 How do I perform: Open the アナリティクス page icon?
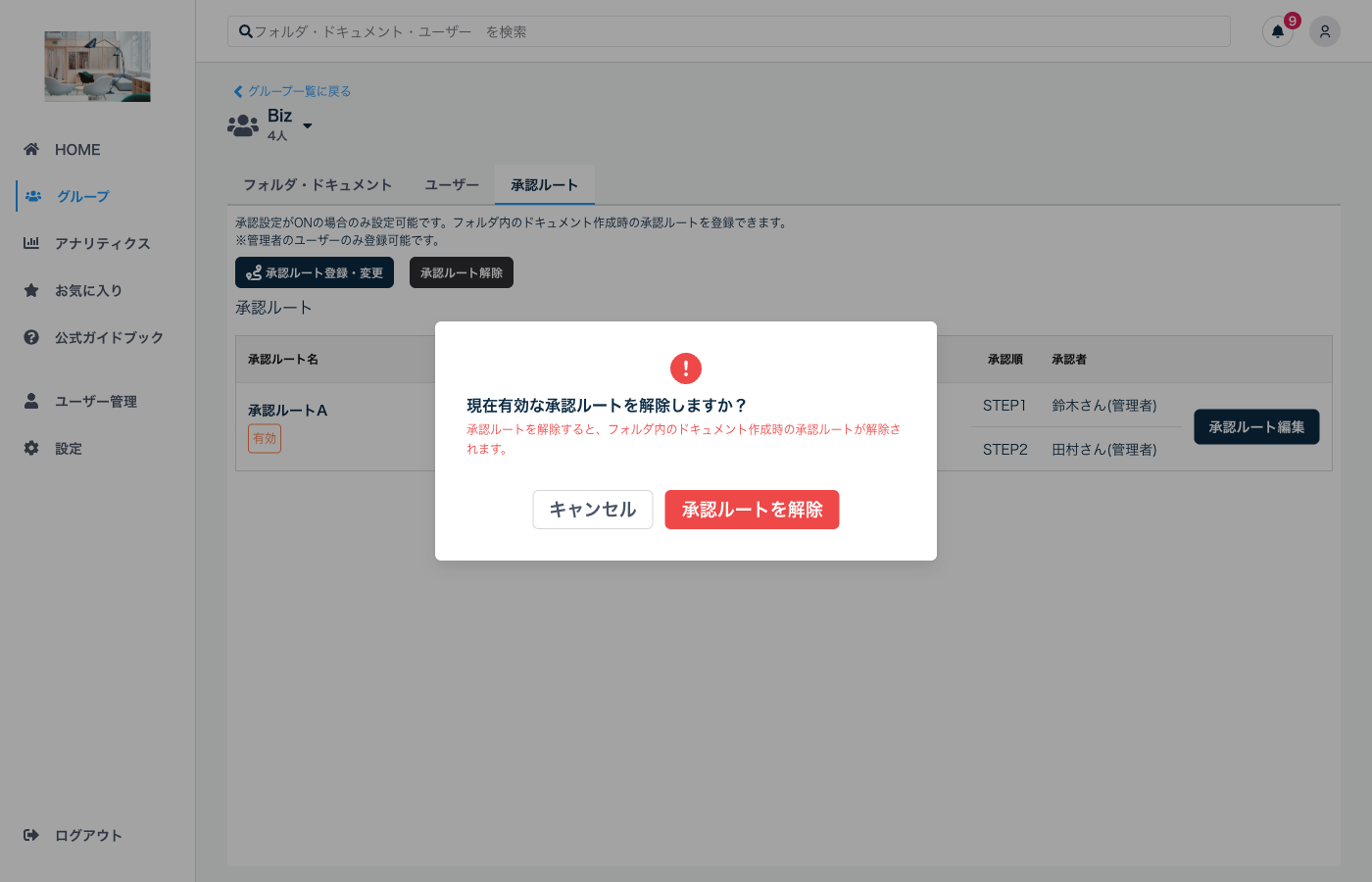30,243
